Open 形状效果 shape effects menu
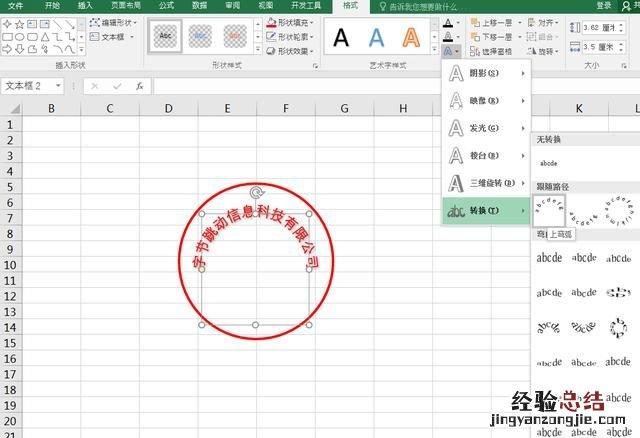The image size is (640, 438). coord(290,51)
